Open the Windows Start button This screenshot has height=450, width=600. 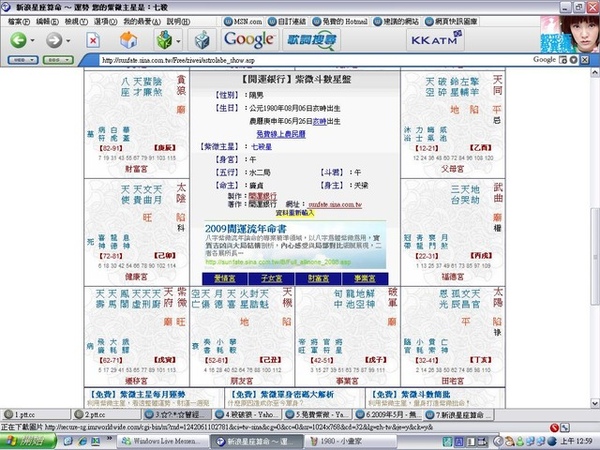(28, 441)
